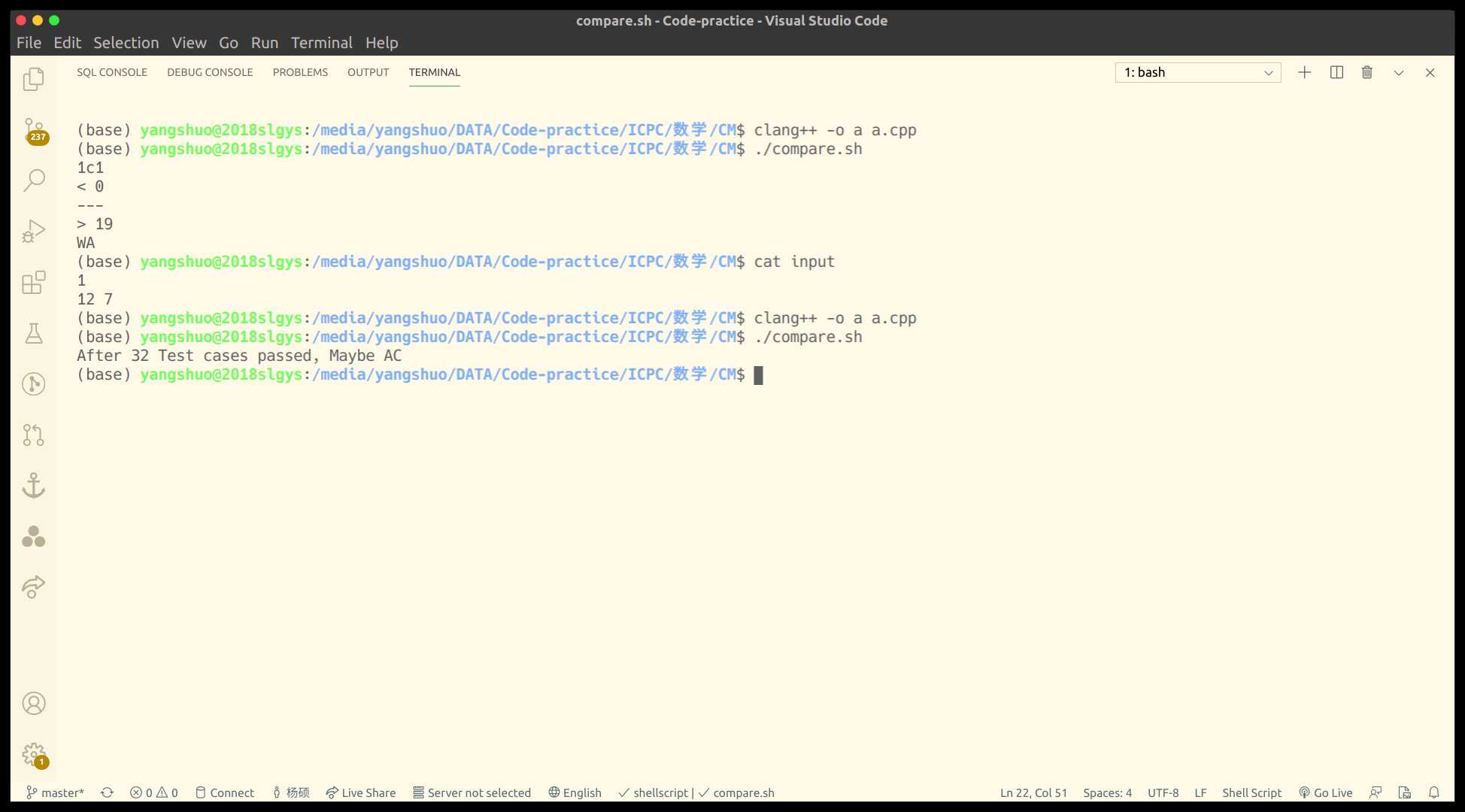
Task: Click the add new terminal button
Action: pos(1303,71)
